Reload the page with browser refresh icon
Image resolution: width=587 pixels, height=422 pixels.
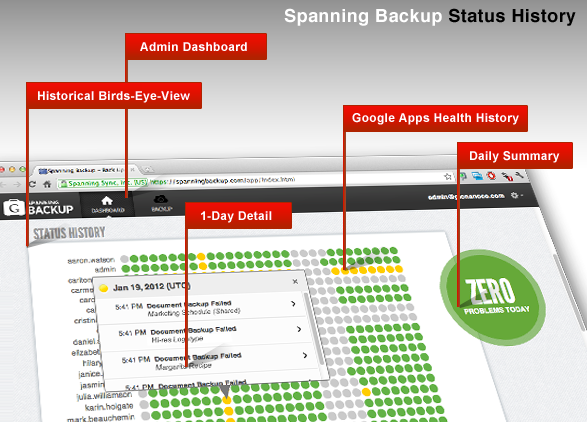32,184
